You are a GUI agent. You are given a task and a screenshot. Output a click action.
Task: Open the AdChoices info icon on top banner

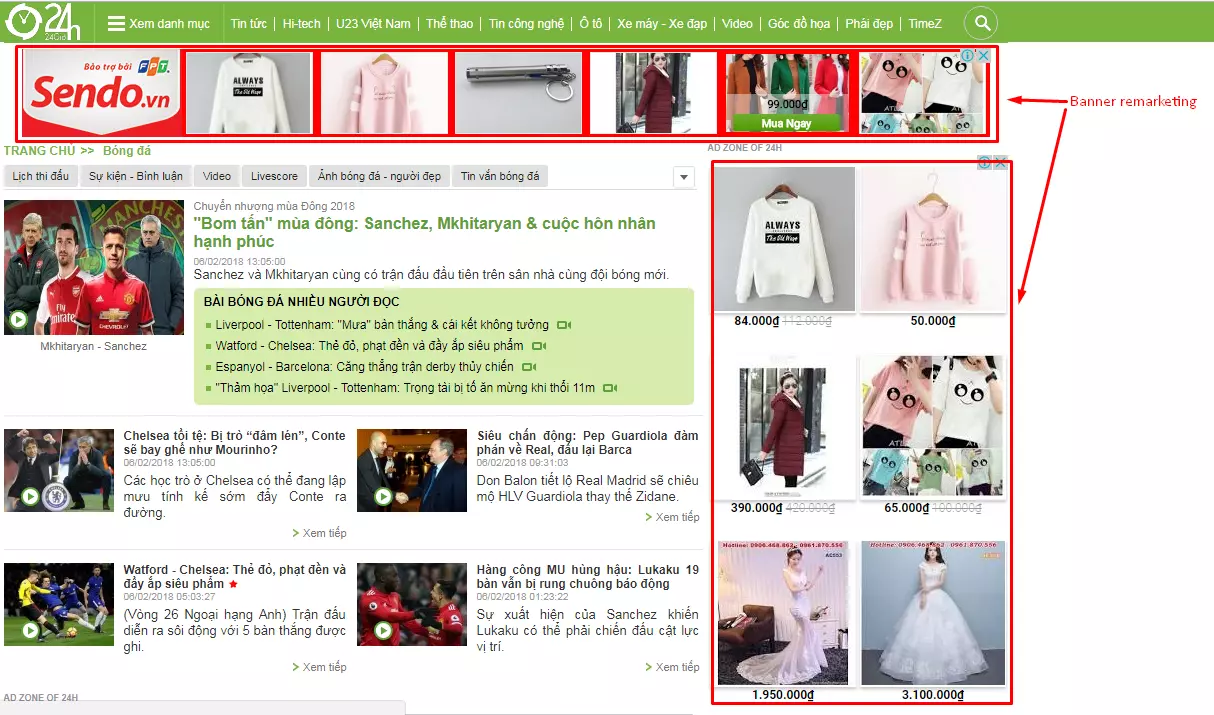(x=968, y=56)
